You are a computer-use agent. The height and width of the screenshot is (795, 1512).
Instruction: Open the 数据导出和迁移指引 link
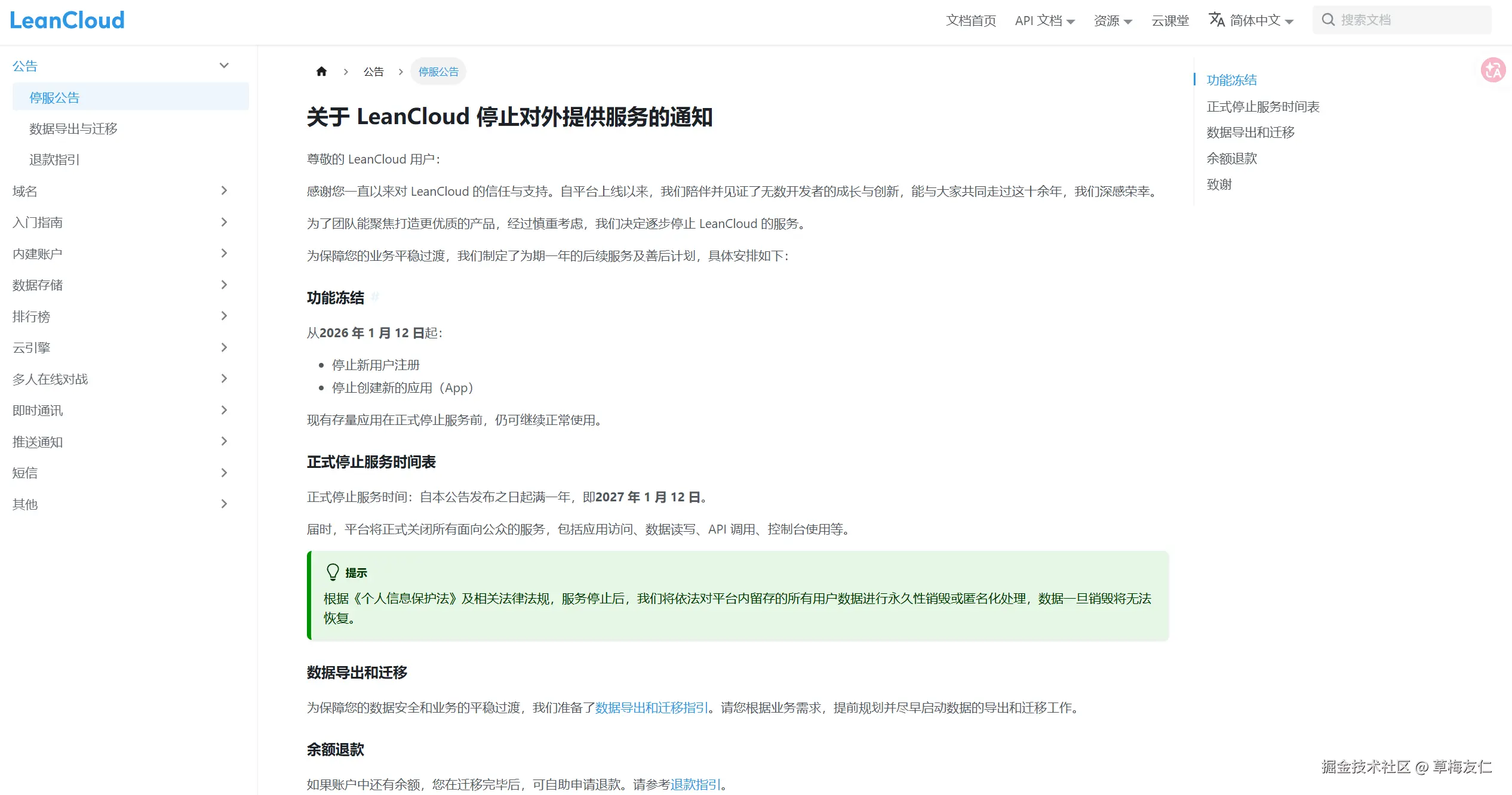tap(651, 708)
